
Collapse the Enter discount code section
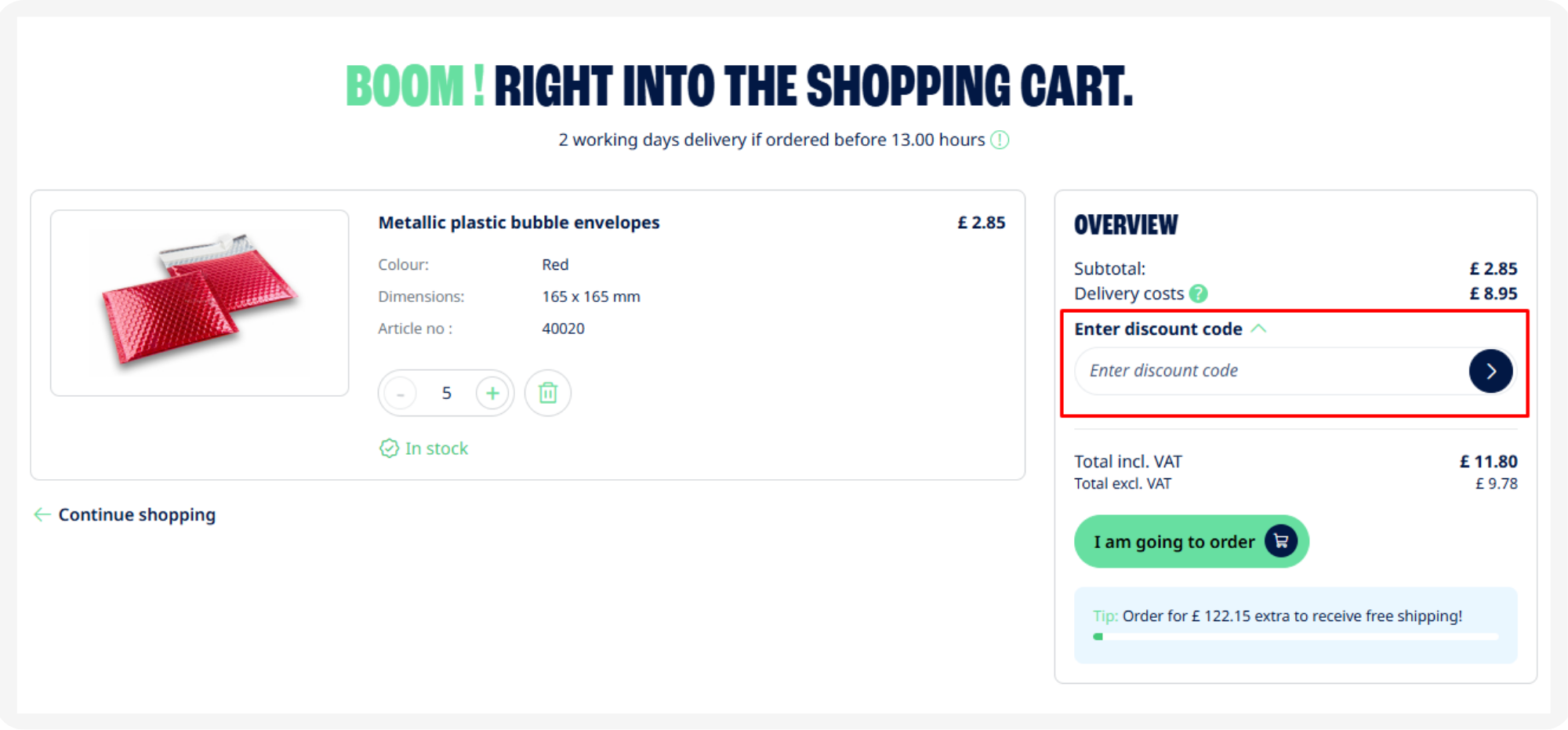[x=1258, y=329]
